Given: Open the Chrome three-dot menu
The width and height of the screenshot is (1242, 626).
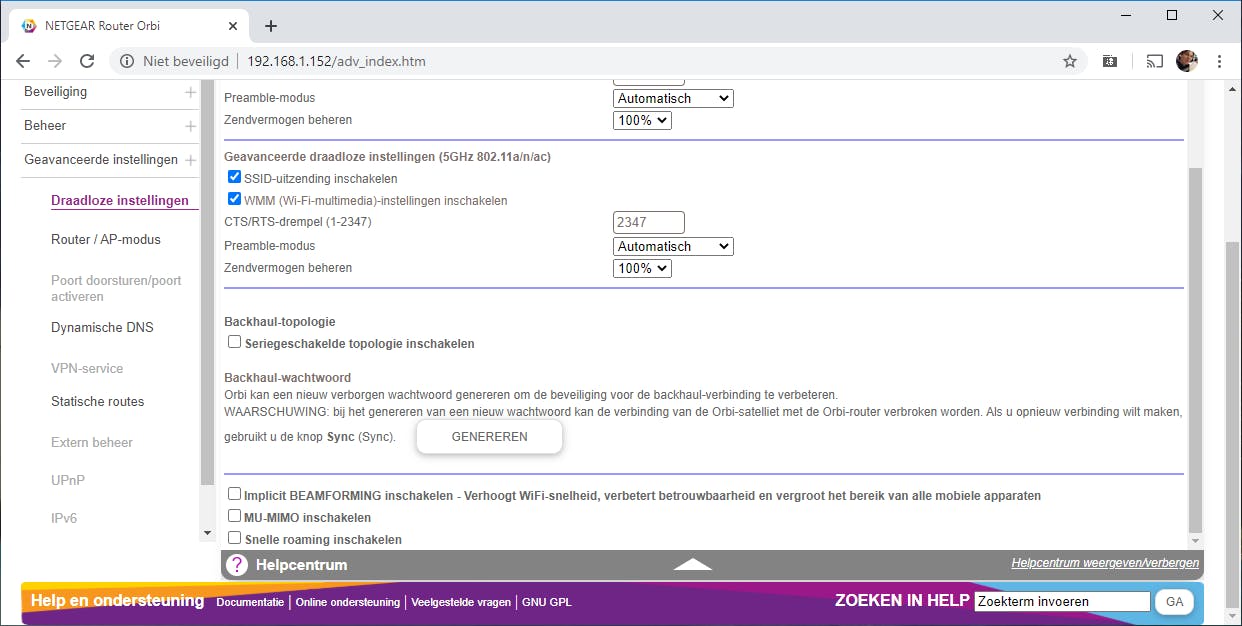Looking at the screenshot, I should point(1220,61).
